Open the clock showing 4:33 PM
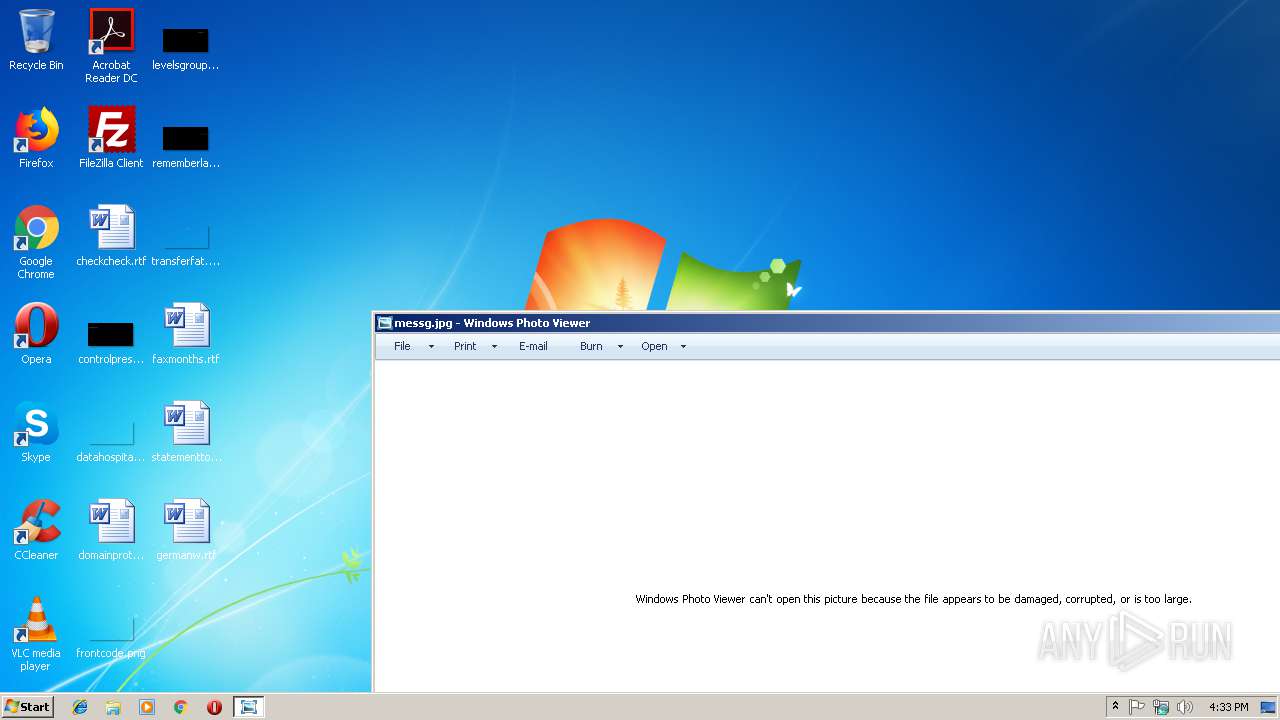The height and width of the screenshot is (720, 1280). point(1228,707)
